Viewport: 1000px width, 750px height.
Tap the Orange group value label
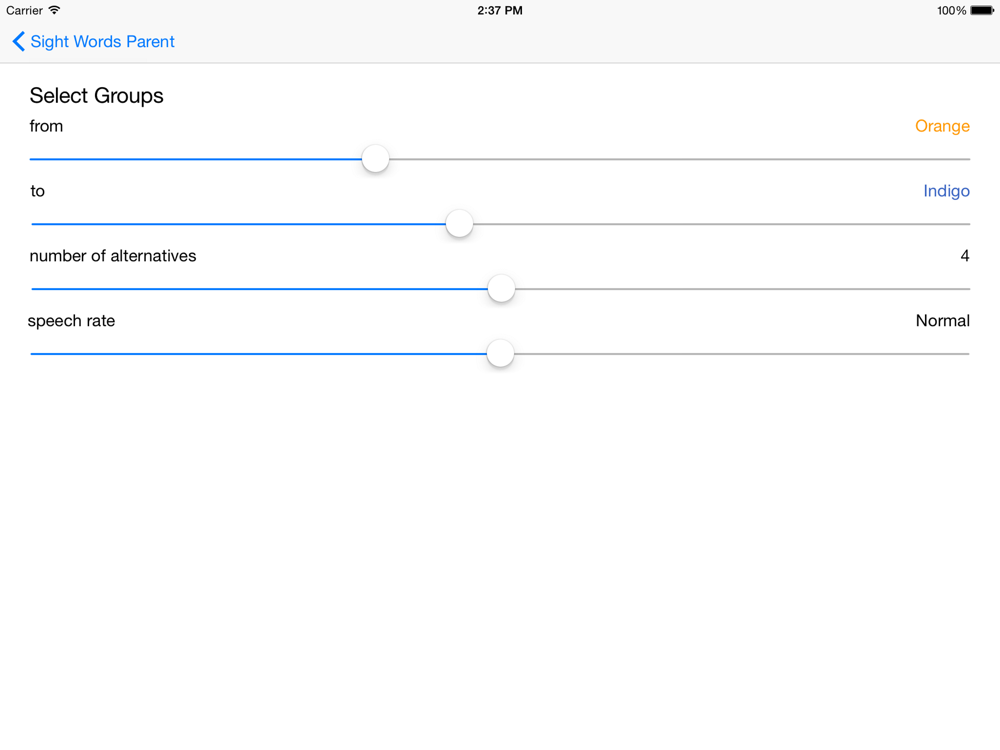[942, 126]
